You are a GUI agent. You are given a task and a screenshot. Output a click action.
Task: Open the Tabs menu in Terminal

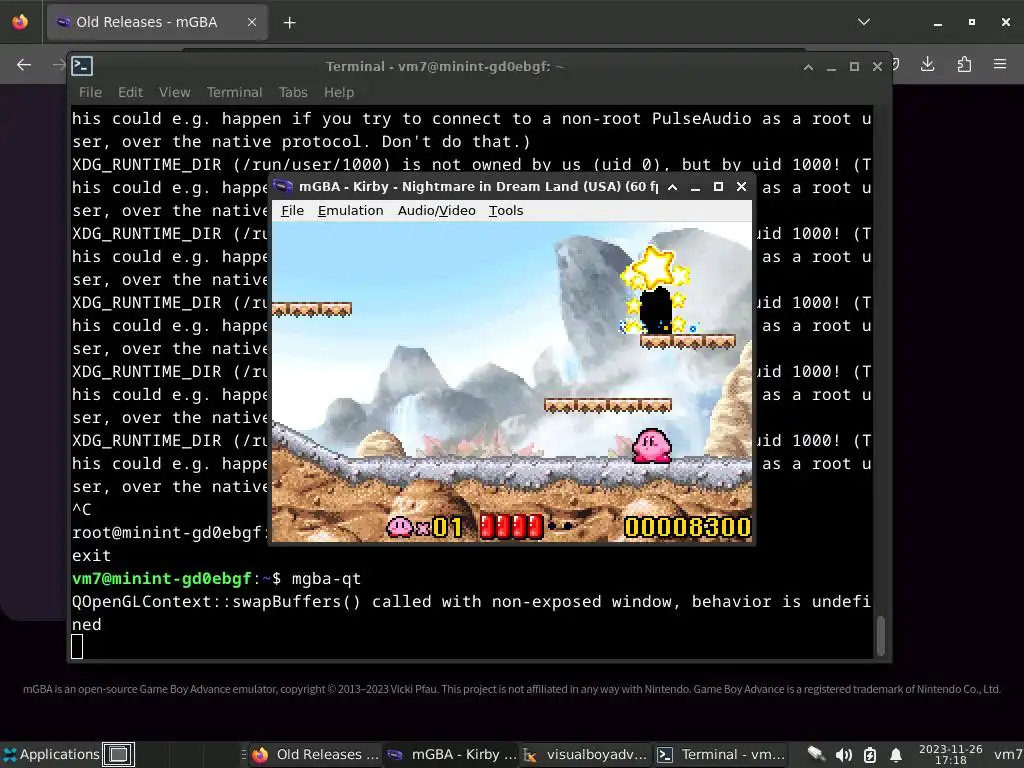293,92
